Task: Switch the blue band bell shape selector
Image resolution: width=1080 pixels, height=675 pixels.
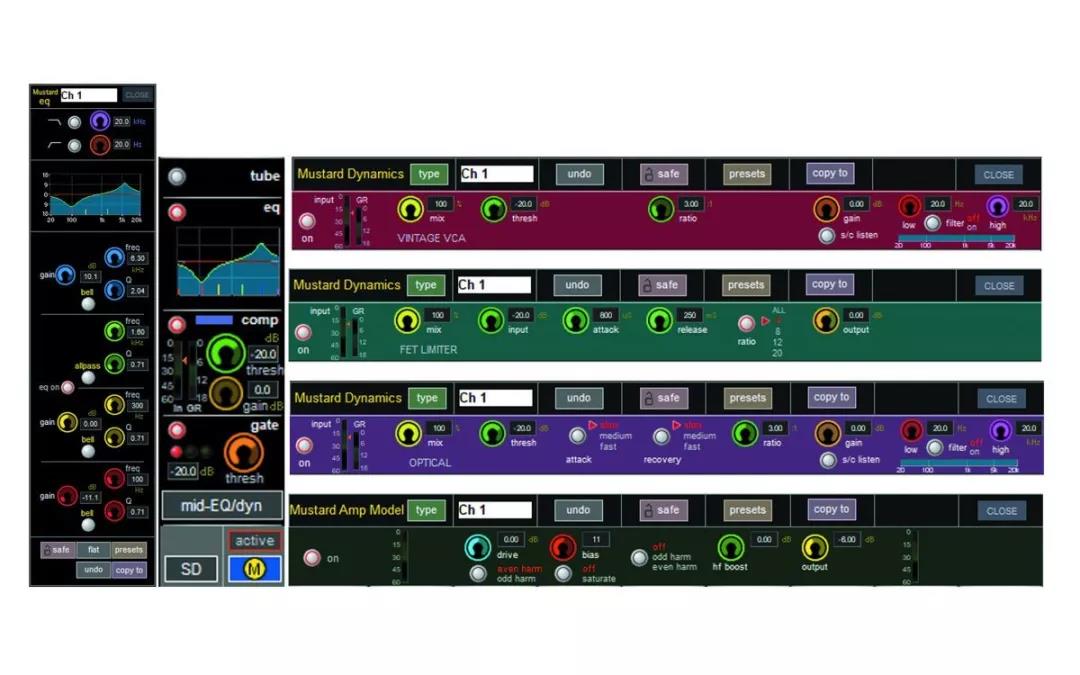Action: pyautogui.click(x=88, y=304)
